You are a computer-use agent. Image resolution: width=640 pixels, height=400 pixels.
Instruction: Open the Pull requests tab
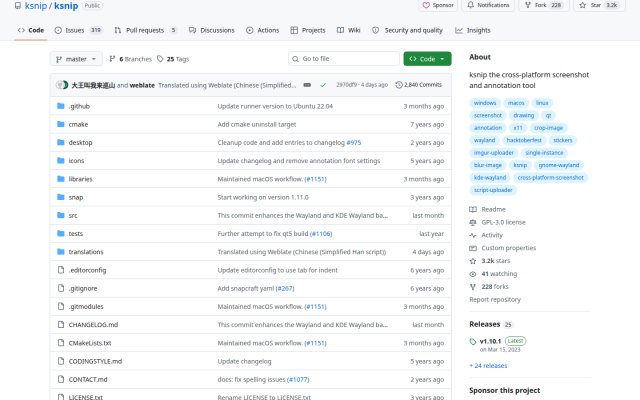coord(145,30)
